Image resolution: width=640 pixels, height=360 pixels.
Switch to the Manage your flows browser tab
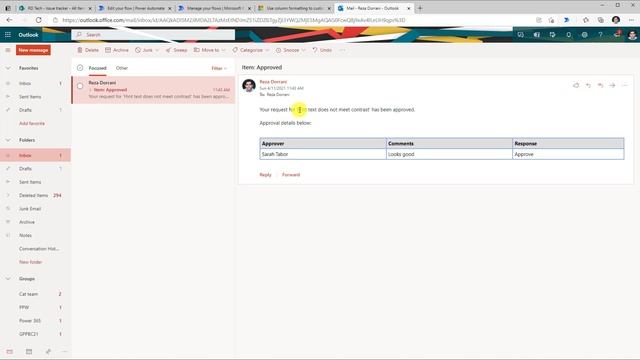point(214,8)
